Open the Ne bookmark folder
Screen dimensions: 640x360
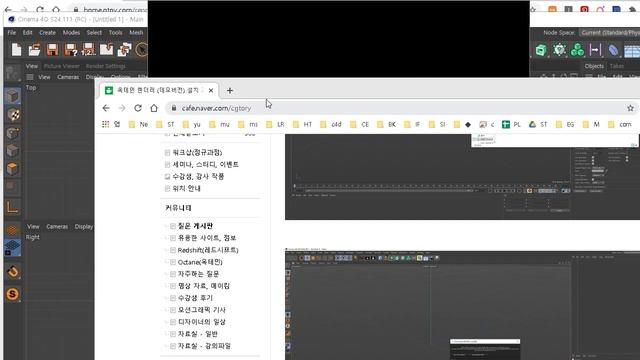[138, 124]
